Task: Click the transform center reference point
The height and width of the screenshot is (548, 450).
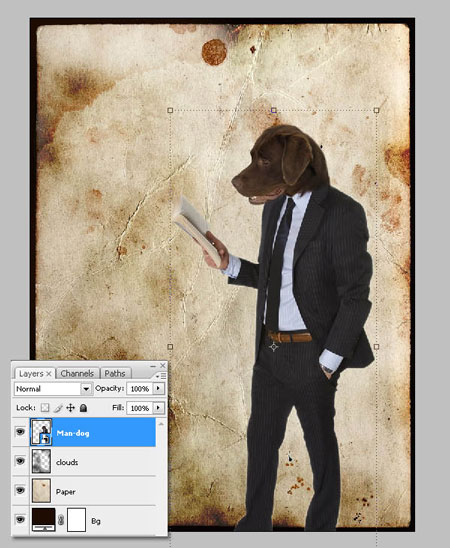Action: [x=274, y=347]
